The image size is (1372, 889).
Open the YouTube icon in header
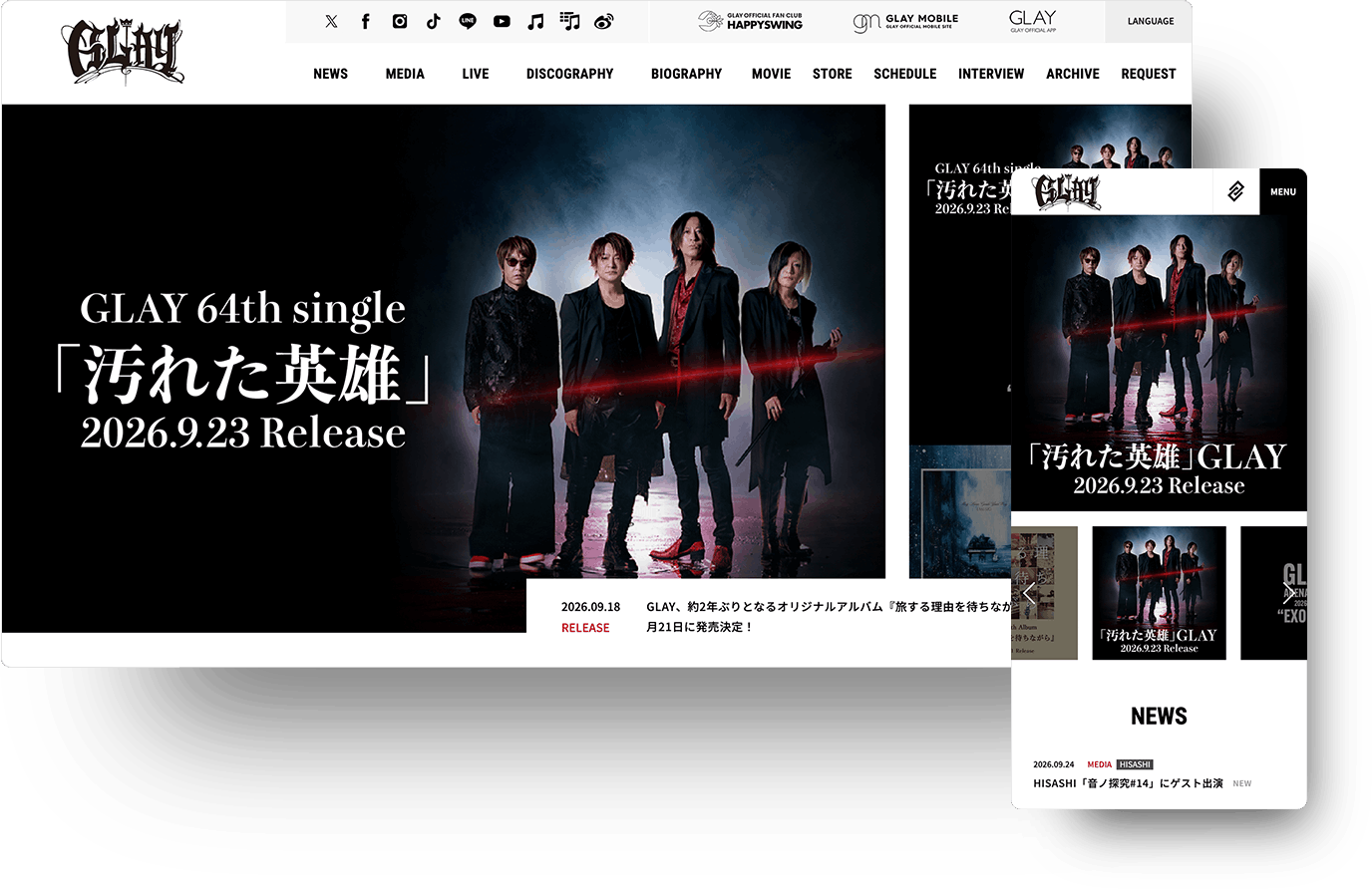pos(502,21)
